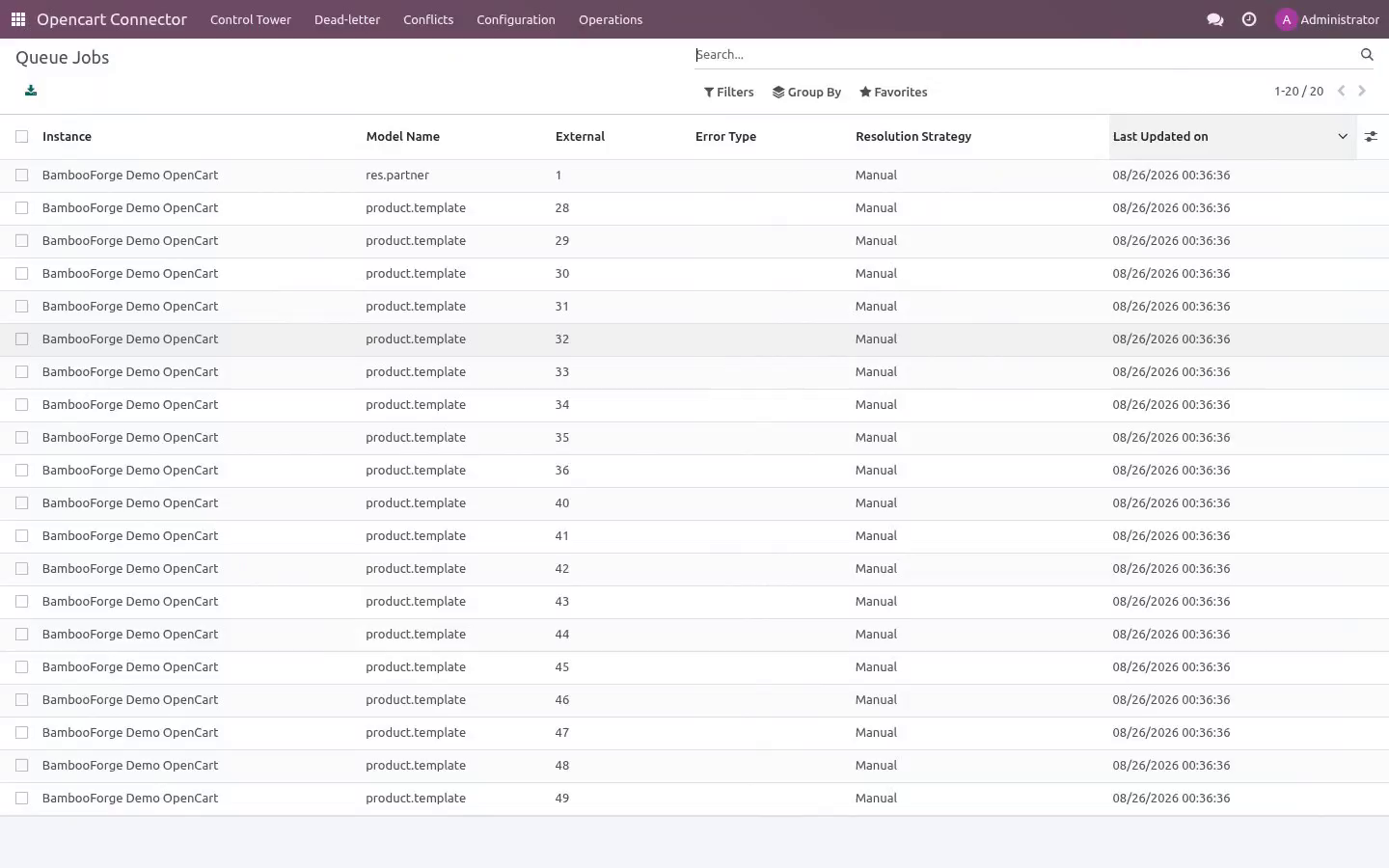
Task: Check the row with External 32
Action: [x=22, y=339]
